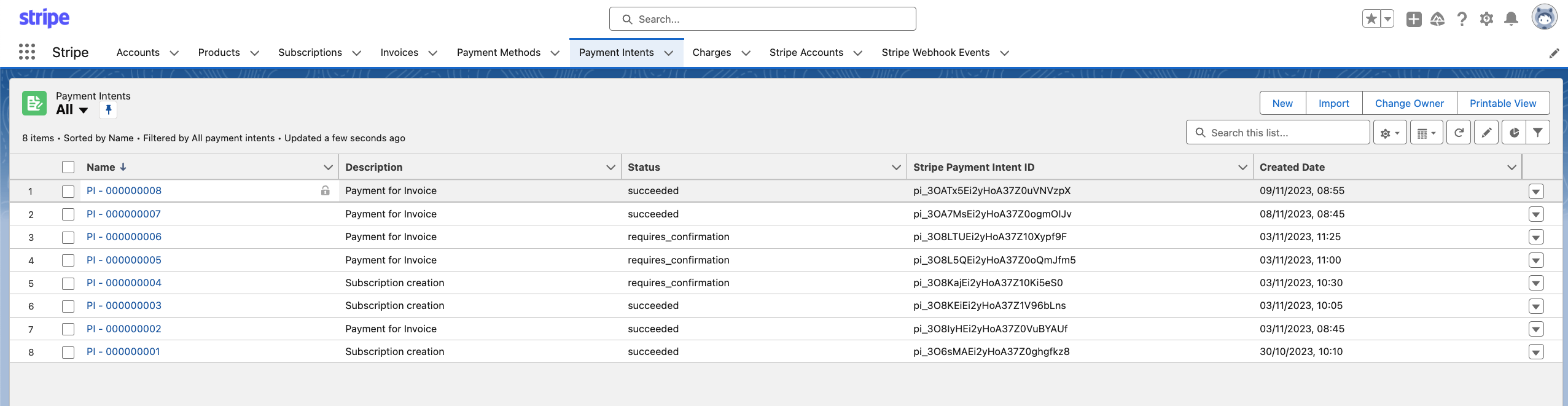Open Status column options chevron
This screenshot has height=406, width=1568.
point(896,167)
